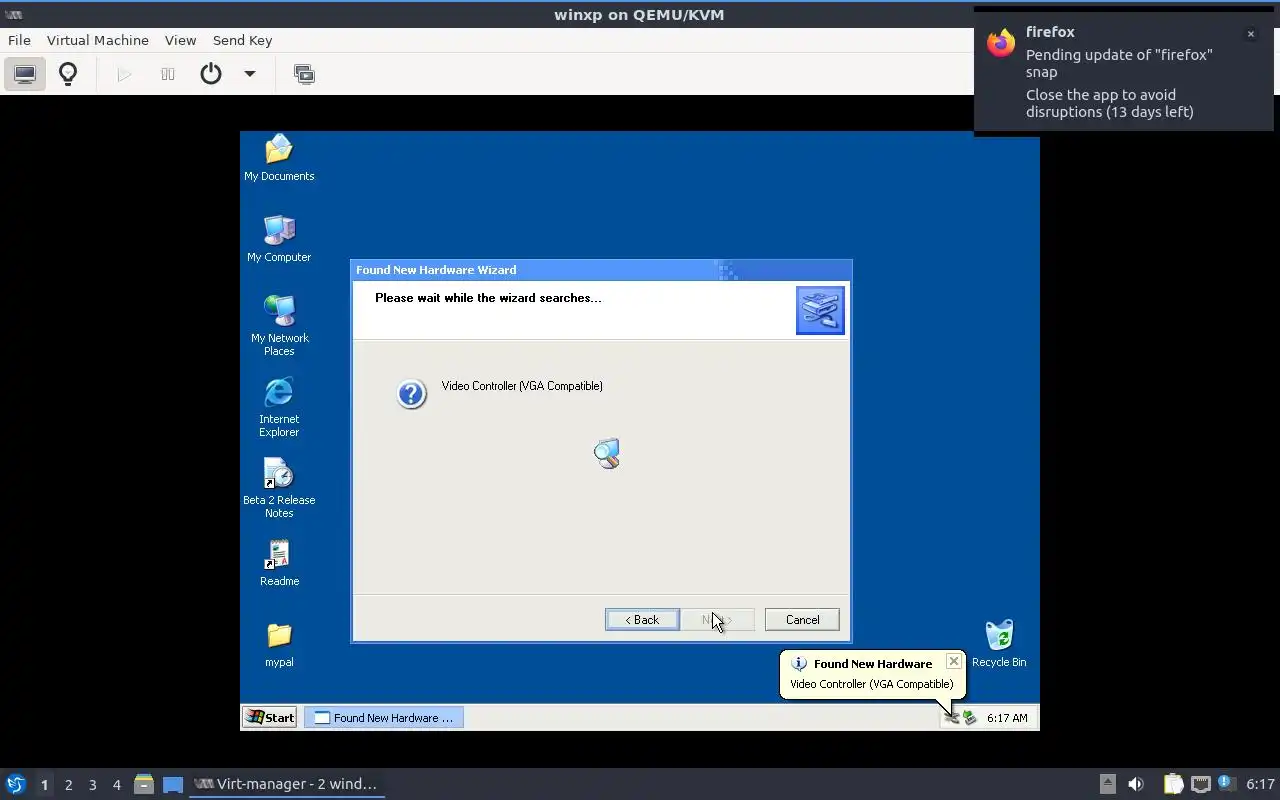This screenshot has height=800, width=1280.
Task: Click the host panel clock 6:17
Action: (x=1260, y=784)
